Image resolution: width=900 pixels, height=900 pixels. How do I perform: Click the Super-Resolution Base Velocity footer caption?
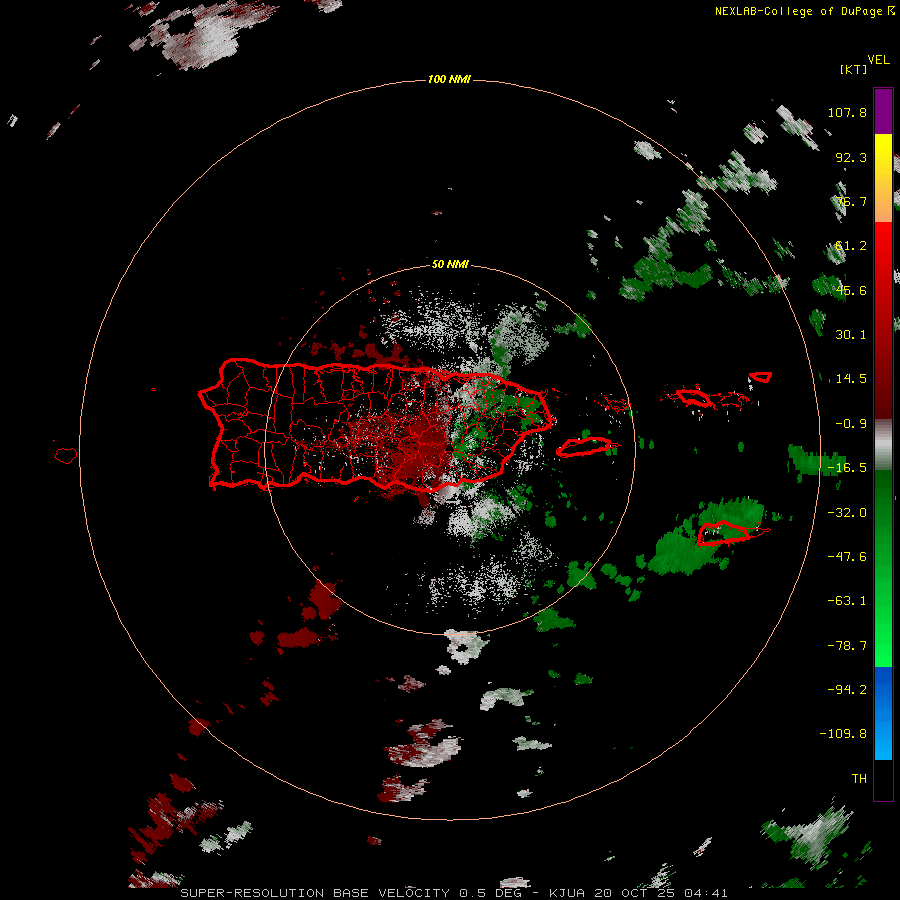click(454, 893)
